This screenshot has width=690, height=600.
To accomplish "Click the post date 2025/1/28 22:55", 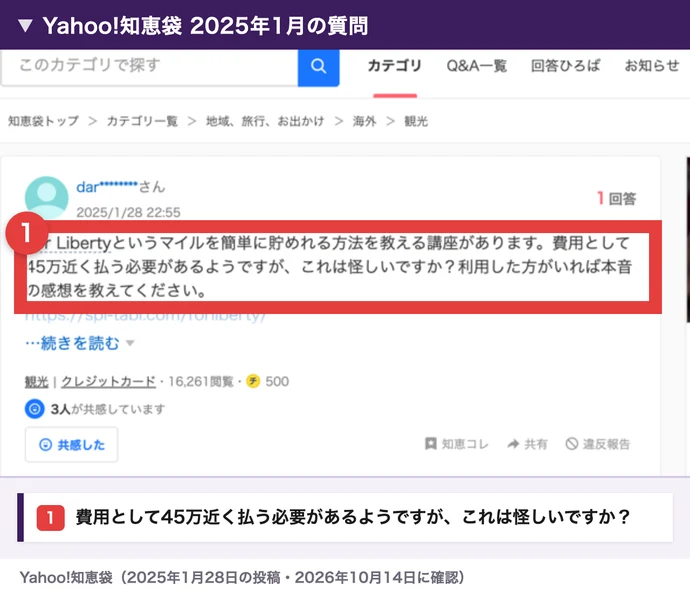I will pyautogui.click(x=128, y=213).
